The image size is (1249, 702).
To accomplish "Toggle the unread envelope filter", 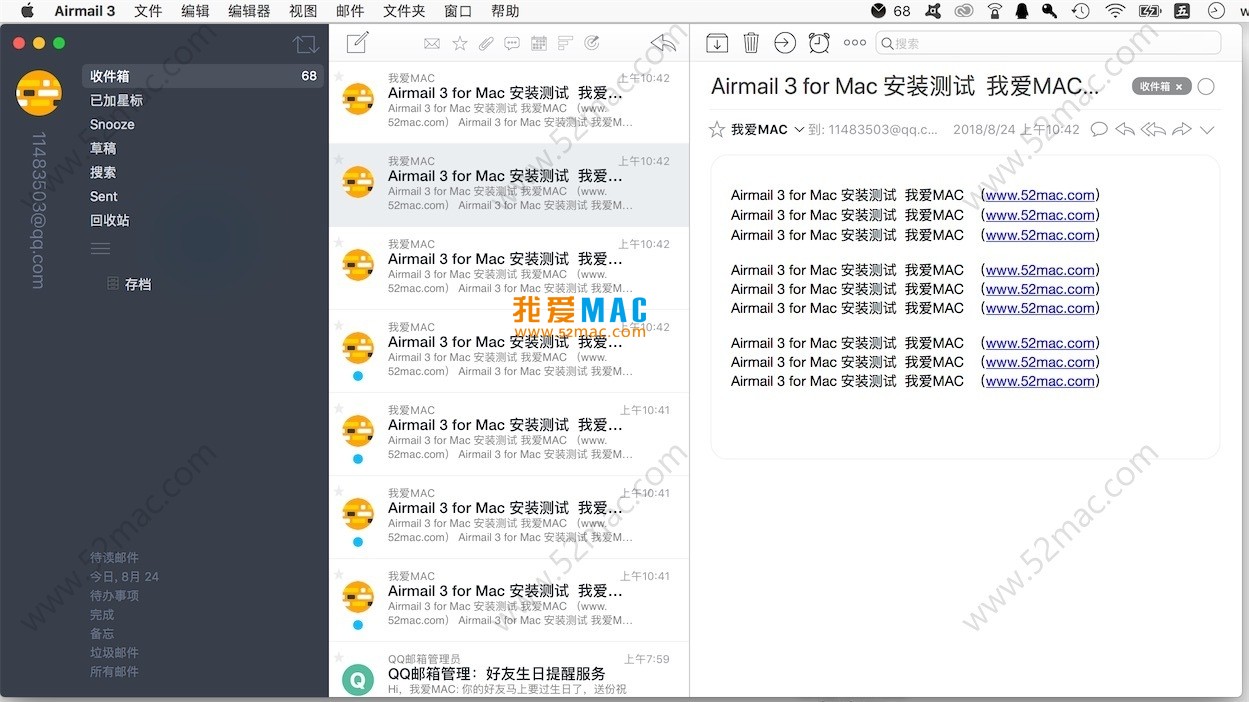I will (432, 43).
